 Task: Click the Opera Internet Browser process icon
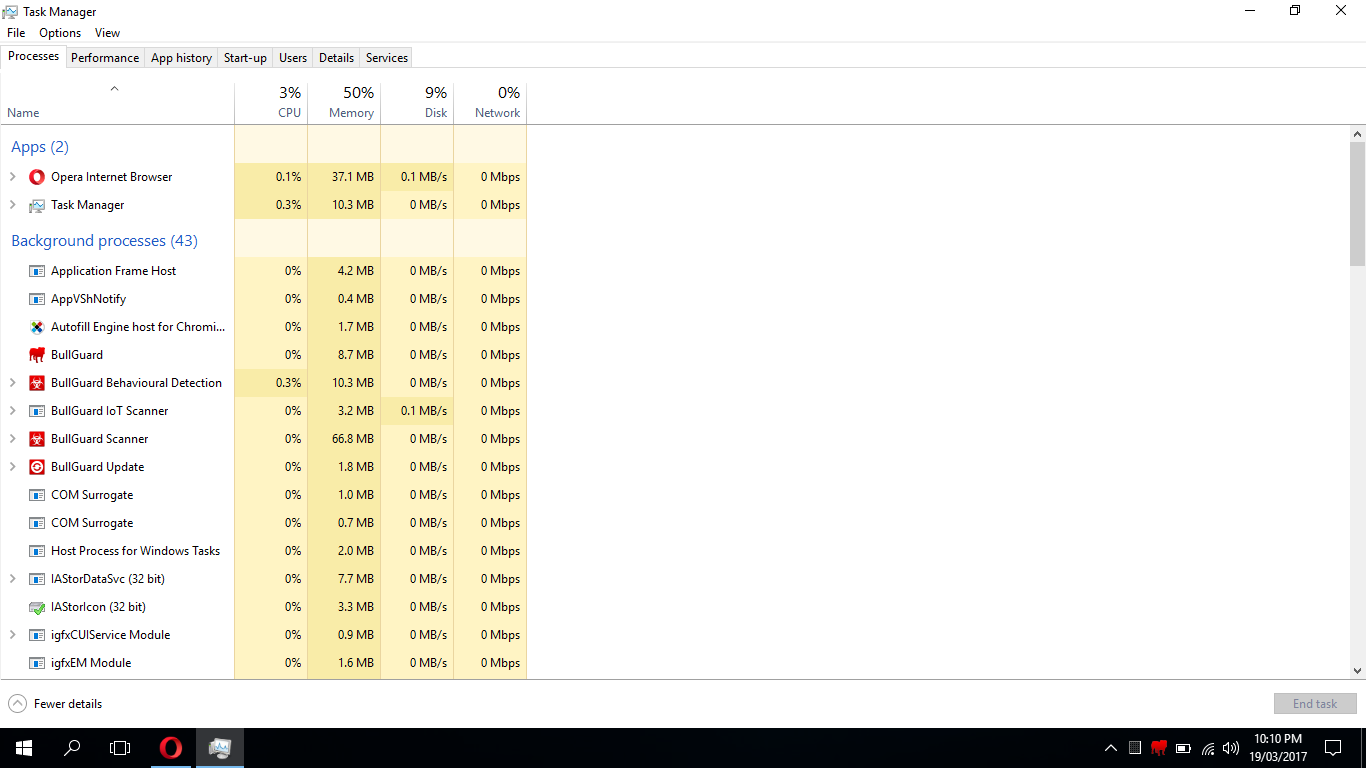coord(37,177)
